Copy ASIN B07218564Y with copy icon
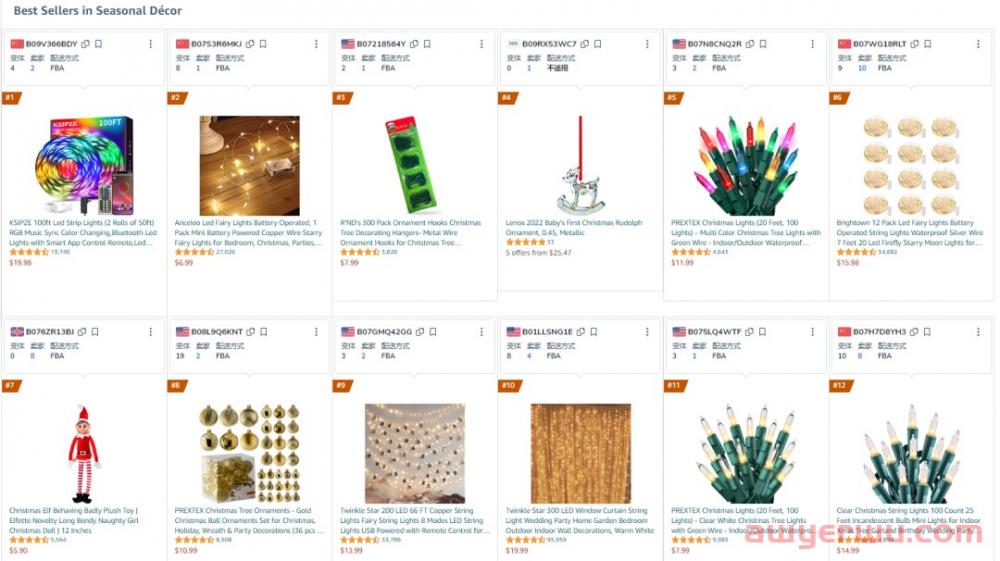1000x561 pixels. [415, 44]
